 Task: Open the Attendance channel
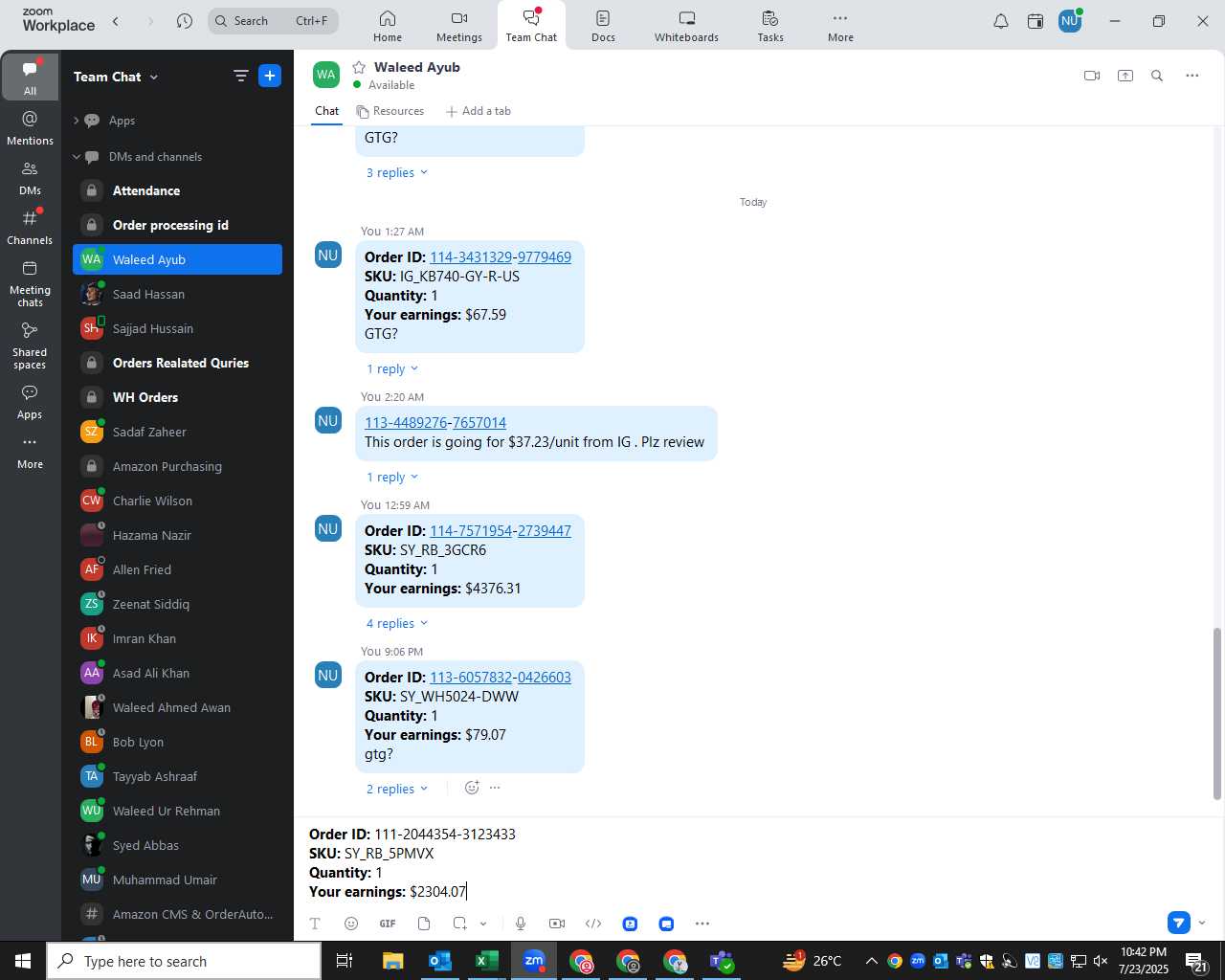pos(177,191)
